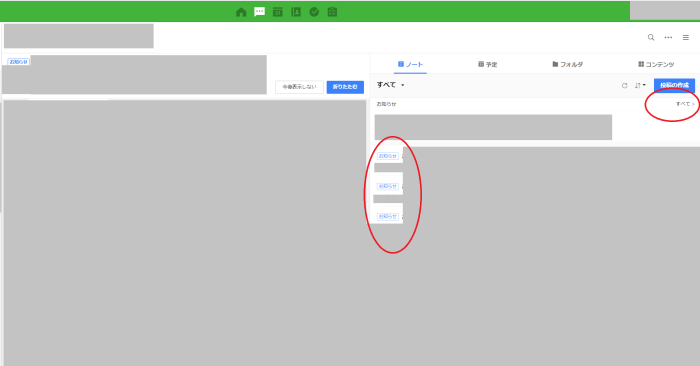Switch to the フォルダ tab
700x366 pixels.
click(x=567, y=64)
